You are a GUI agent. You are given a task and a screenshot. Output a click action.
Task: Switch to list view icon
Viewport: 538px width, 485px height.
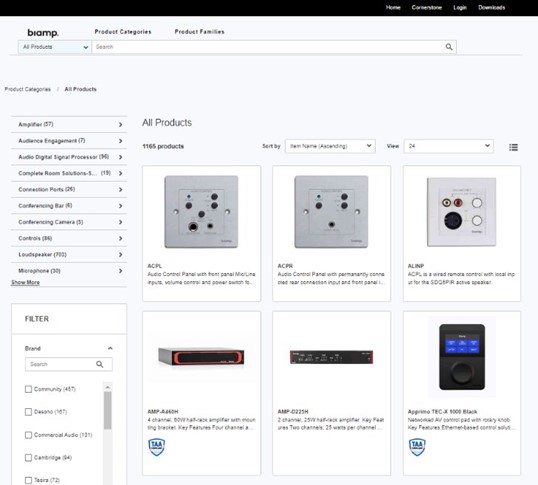pyautogui.click(x=513, y=147)
